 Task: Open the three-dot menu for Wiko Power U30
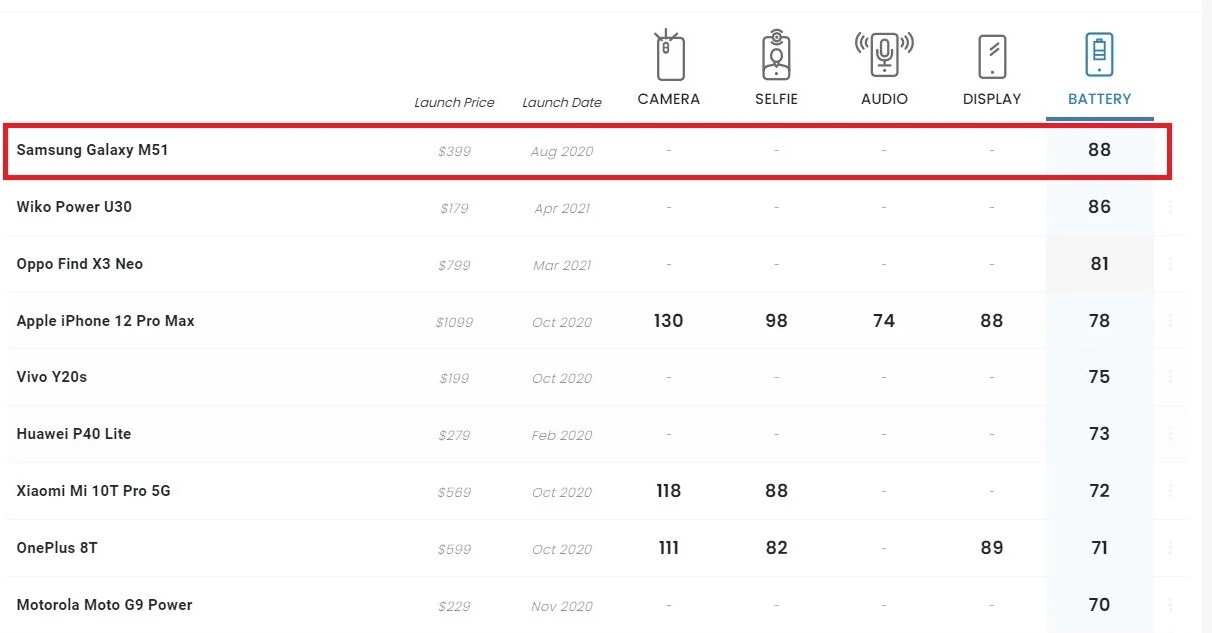pyautogui.click(x=1170, y=207)
